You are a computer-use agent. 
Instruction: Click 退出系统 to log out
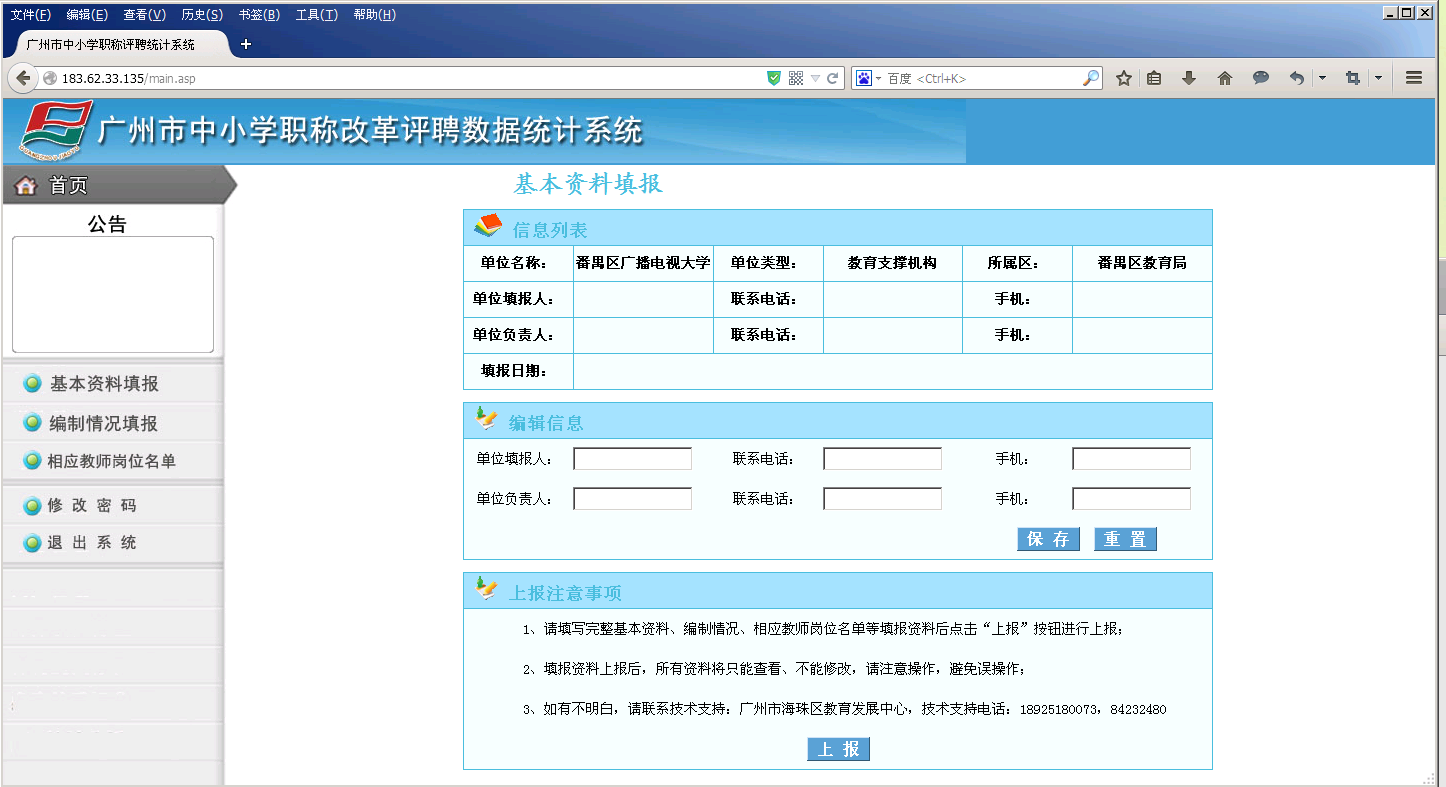coord(91,543)
